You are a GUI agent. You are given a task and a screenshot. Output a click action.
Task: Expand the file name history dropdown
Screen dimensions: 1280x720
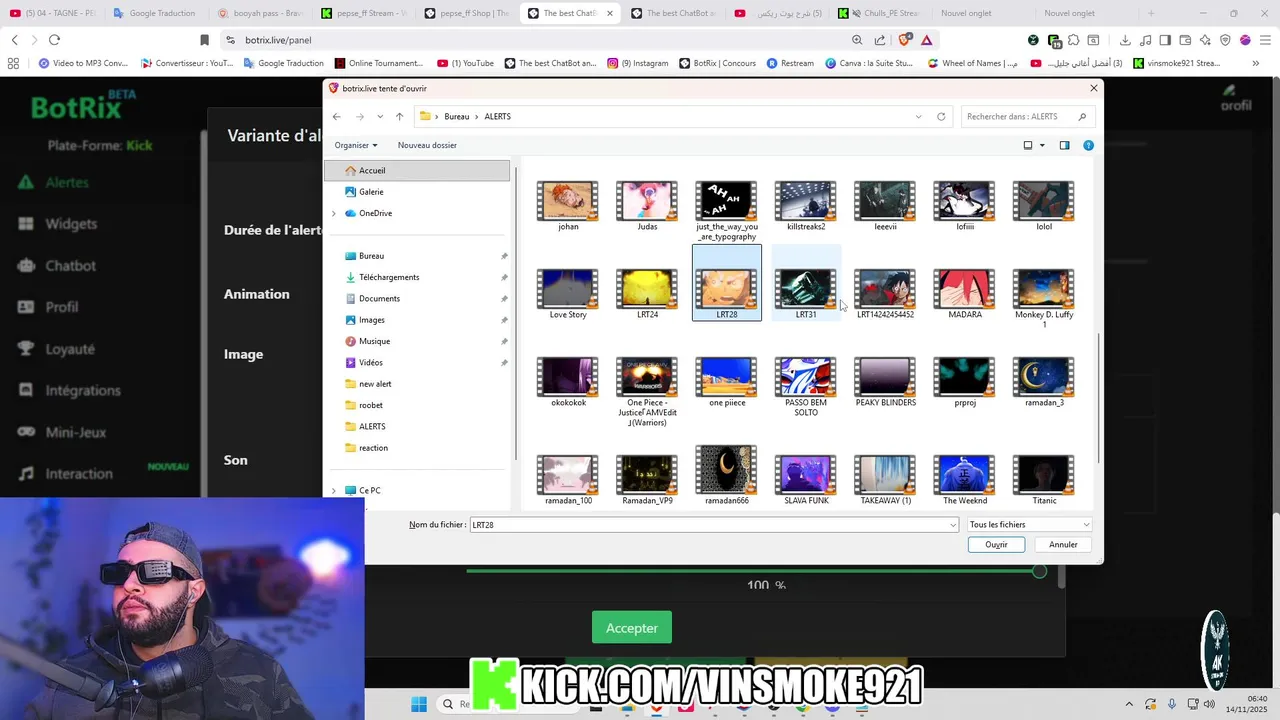[953, 525]
